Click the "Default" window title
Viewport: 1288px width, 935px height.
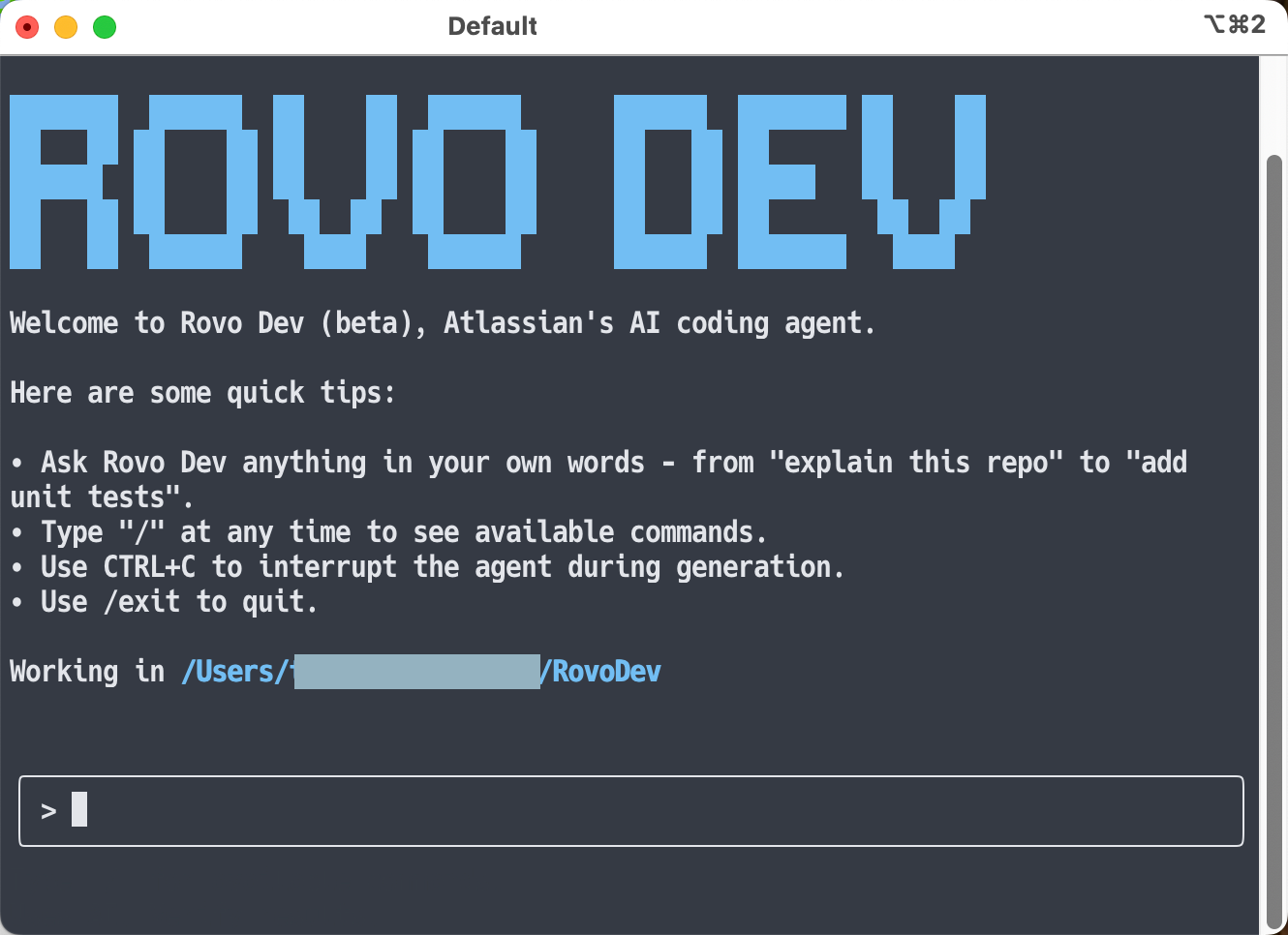[492, 26]
